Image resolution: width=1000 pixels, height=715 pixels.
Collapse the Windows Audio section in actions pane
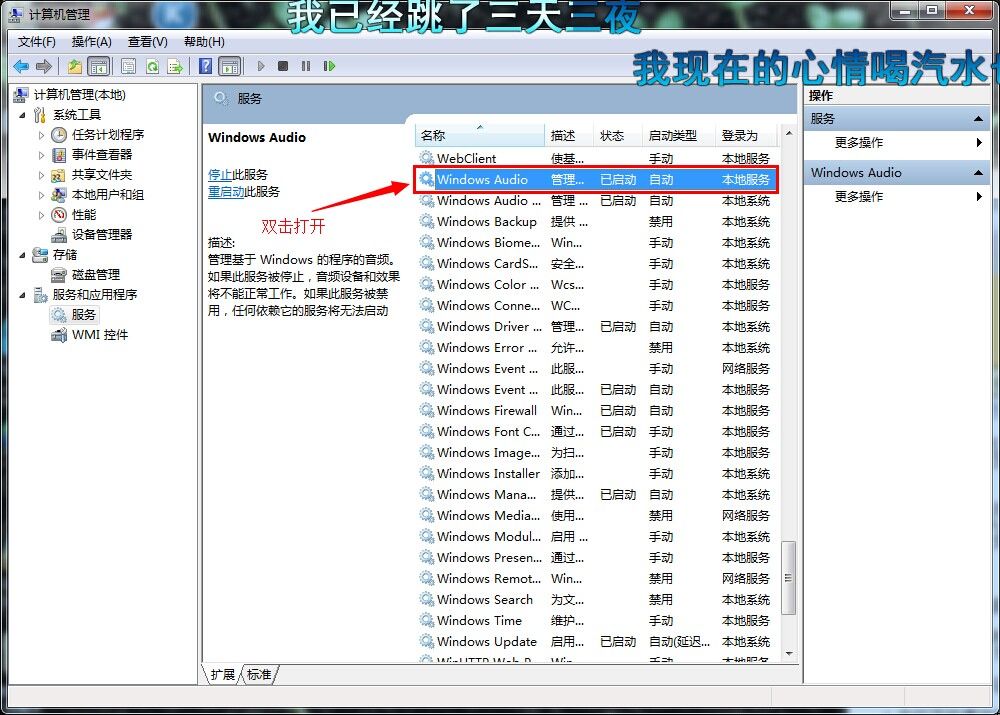pos(980,173)
